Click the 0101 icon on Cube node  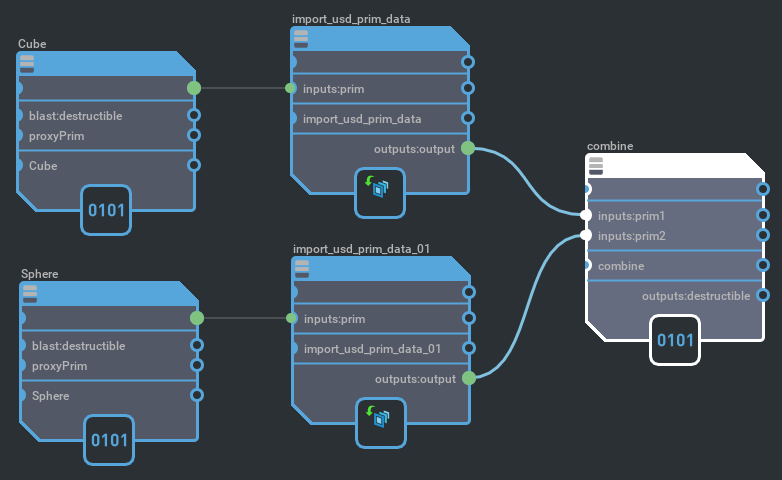pos(106,210)
